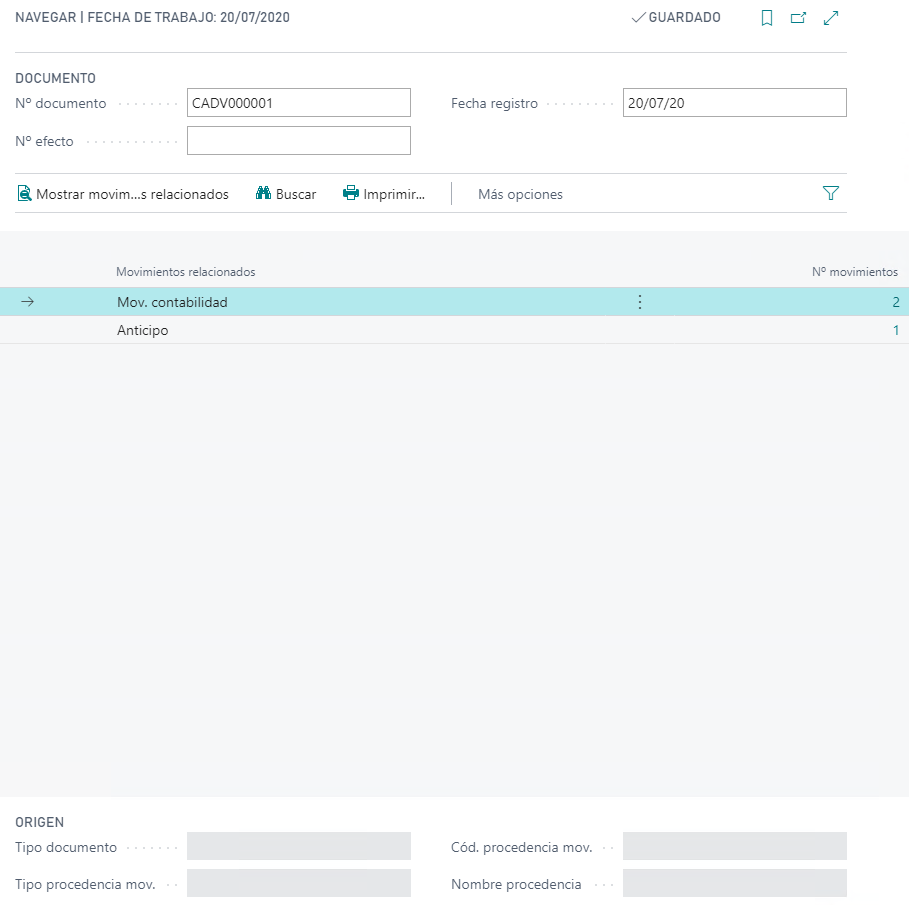The width and height of the screenshot is (909, 905).
Task: Collapse the Documento section header
Action: [x=56, y=78]
